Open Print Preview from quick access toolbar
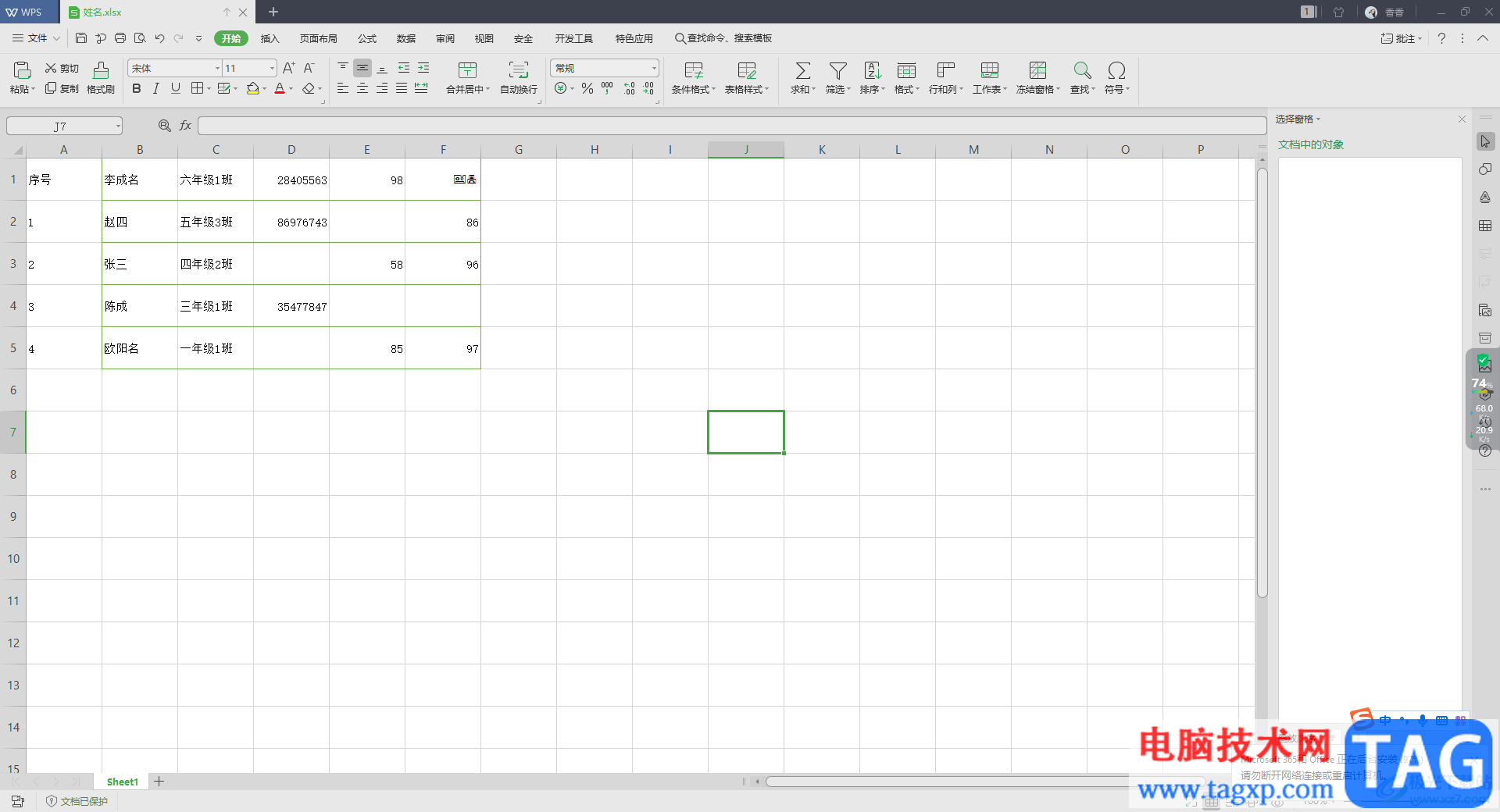Image resolution: width=1500 pixels, height=812 pixels. point(140,38)
